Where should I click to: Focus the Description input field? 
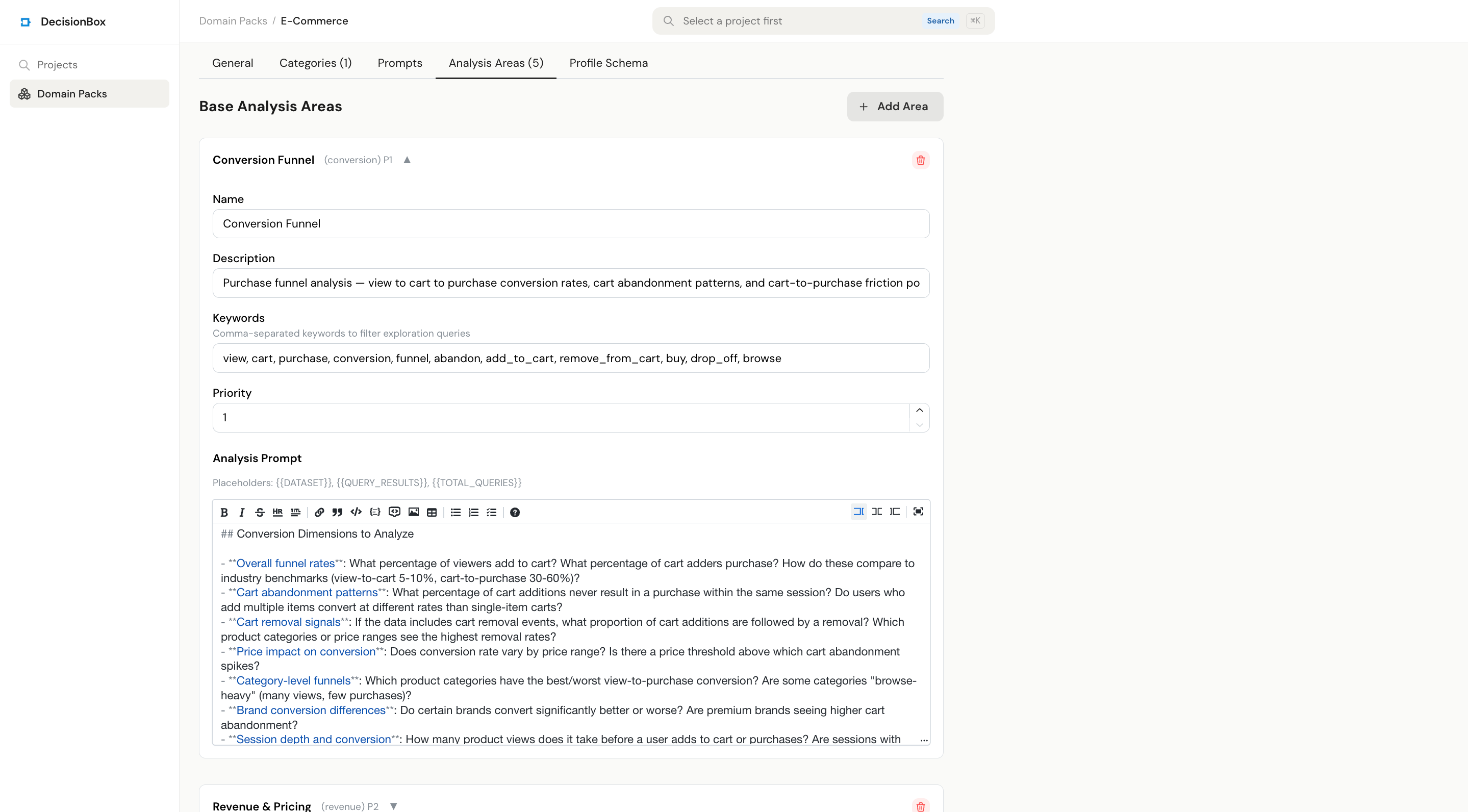[x=570, y=283]
